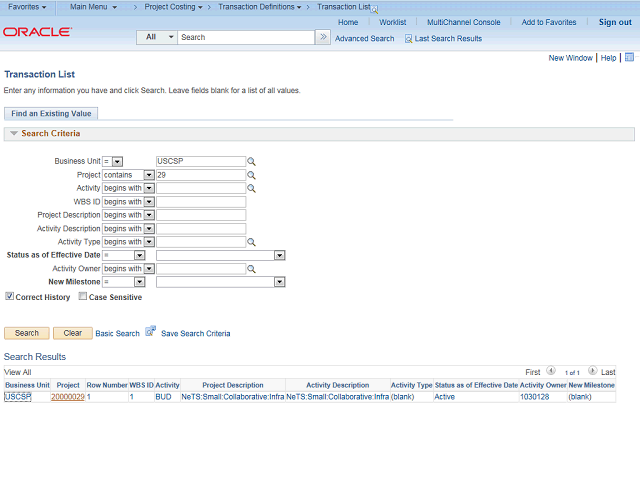
Task: Open Project Description operator dropdown
Action: tap(149, 215)
